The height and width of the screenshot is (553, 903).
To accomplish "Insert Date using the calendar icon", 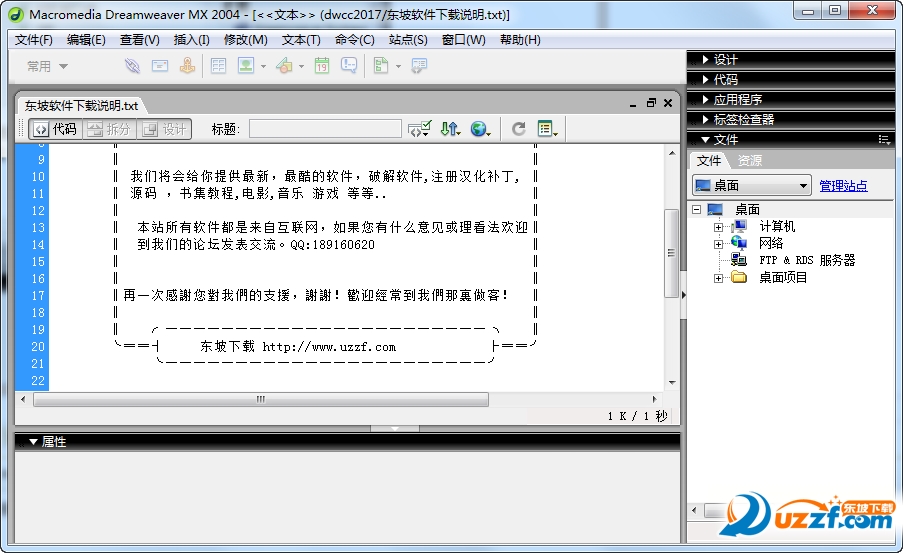I will (x=322, y=66).
